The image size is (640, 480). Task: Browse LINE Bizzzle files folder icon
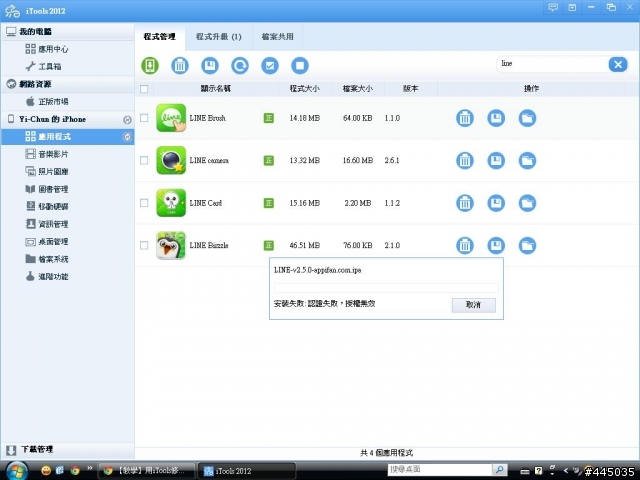coord(527,245)
